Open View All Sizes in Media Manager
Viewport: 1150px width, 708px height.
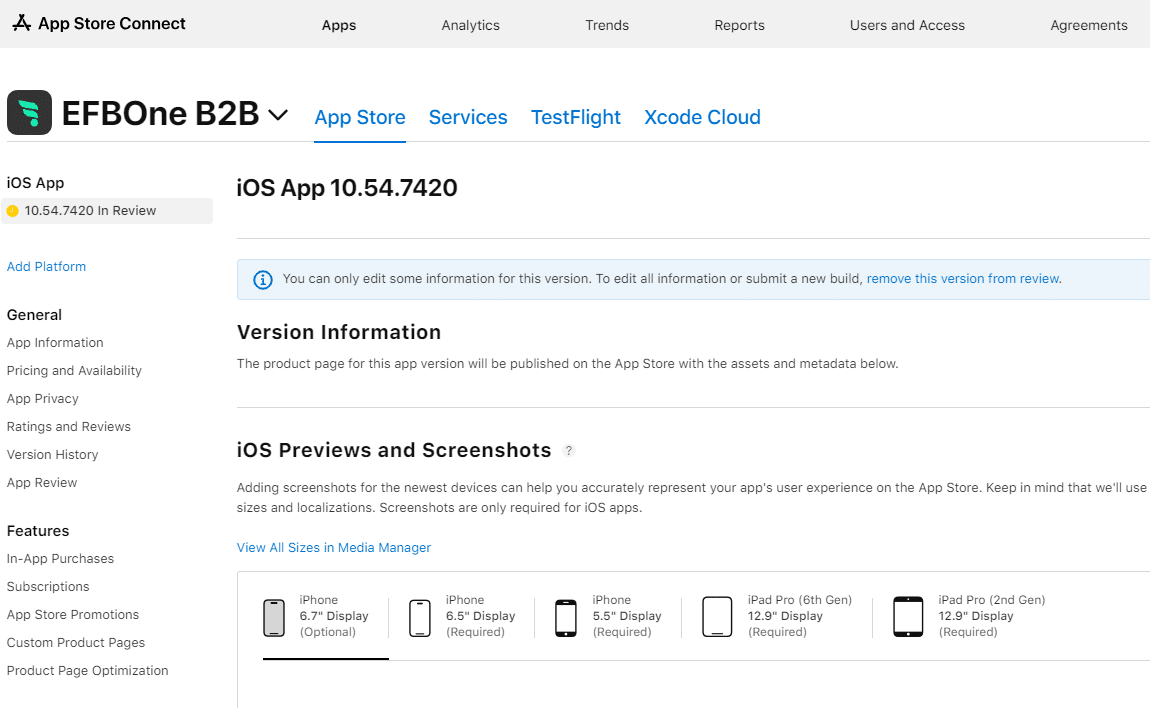pyautogui.click(x=334, y=548)
